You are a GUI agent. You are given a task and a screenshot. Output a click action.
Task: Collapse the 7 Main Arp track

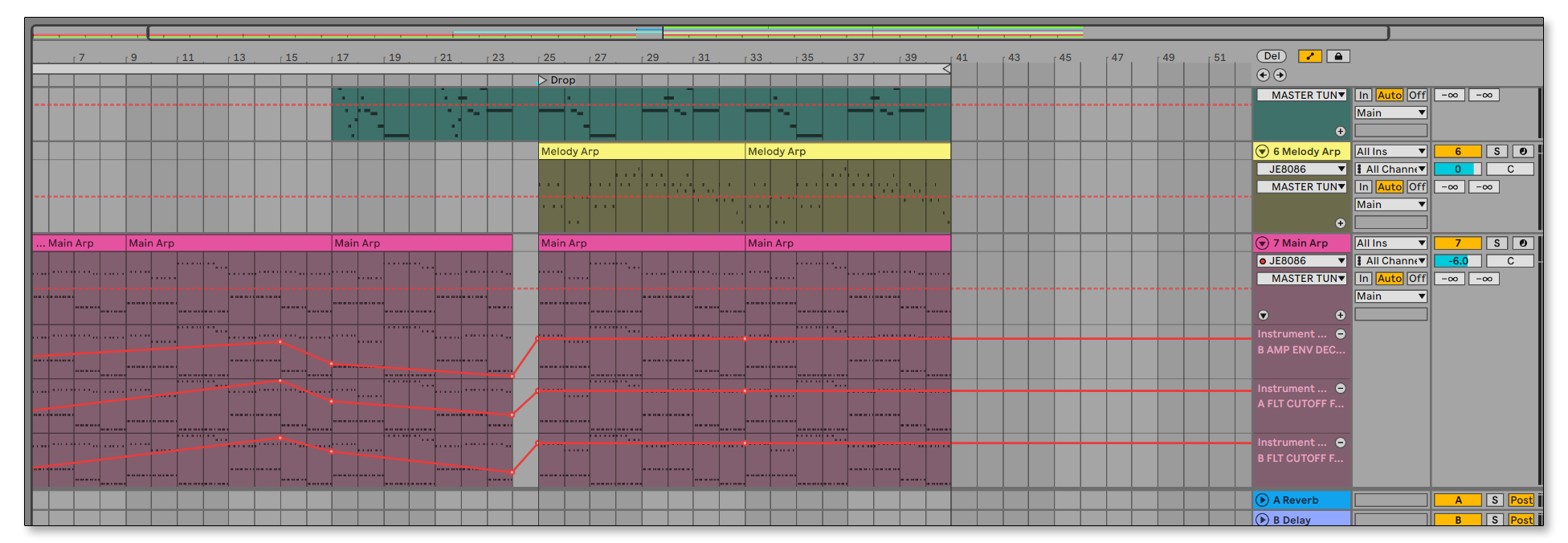coord(1262,243)
